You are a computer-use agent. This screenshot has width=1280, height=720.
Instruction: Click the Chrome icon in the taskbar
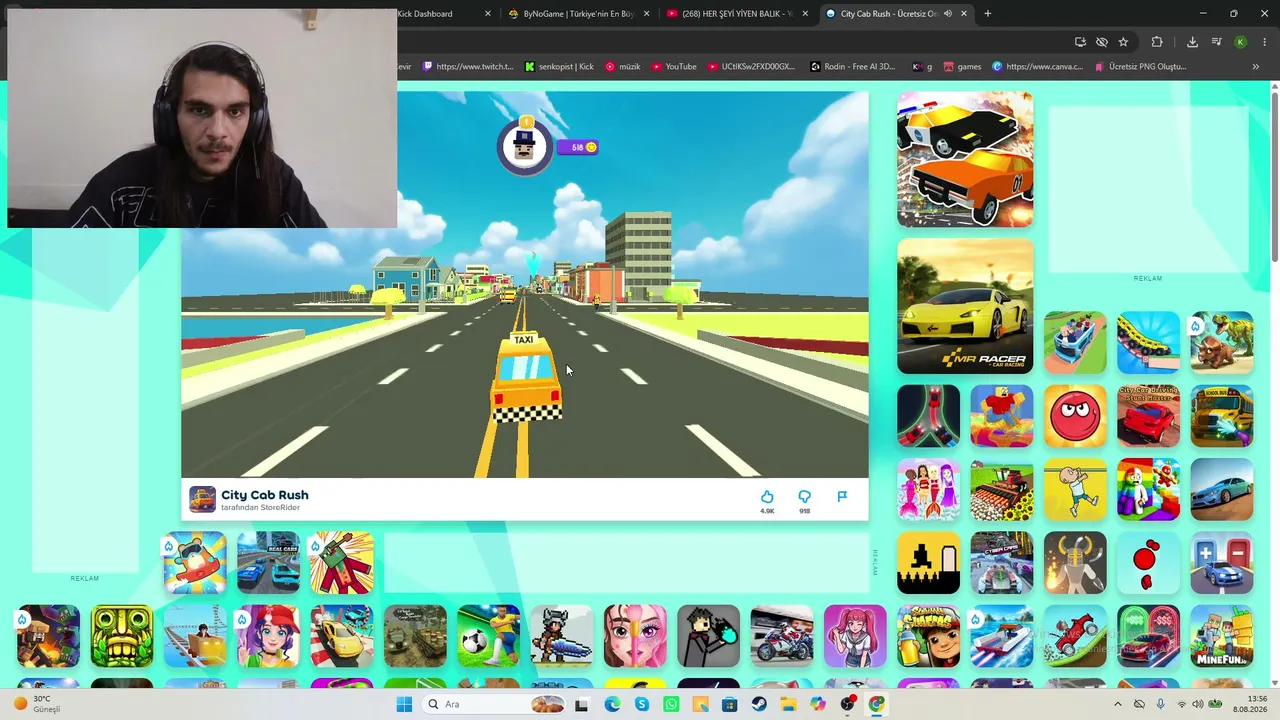tap(876, 704)
